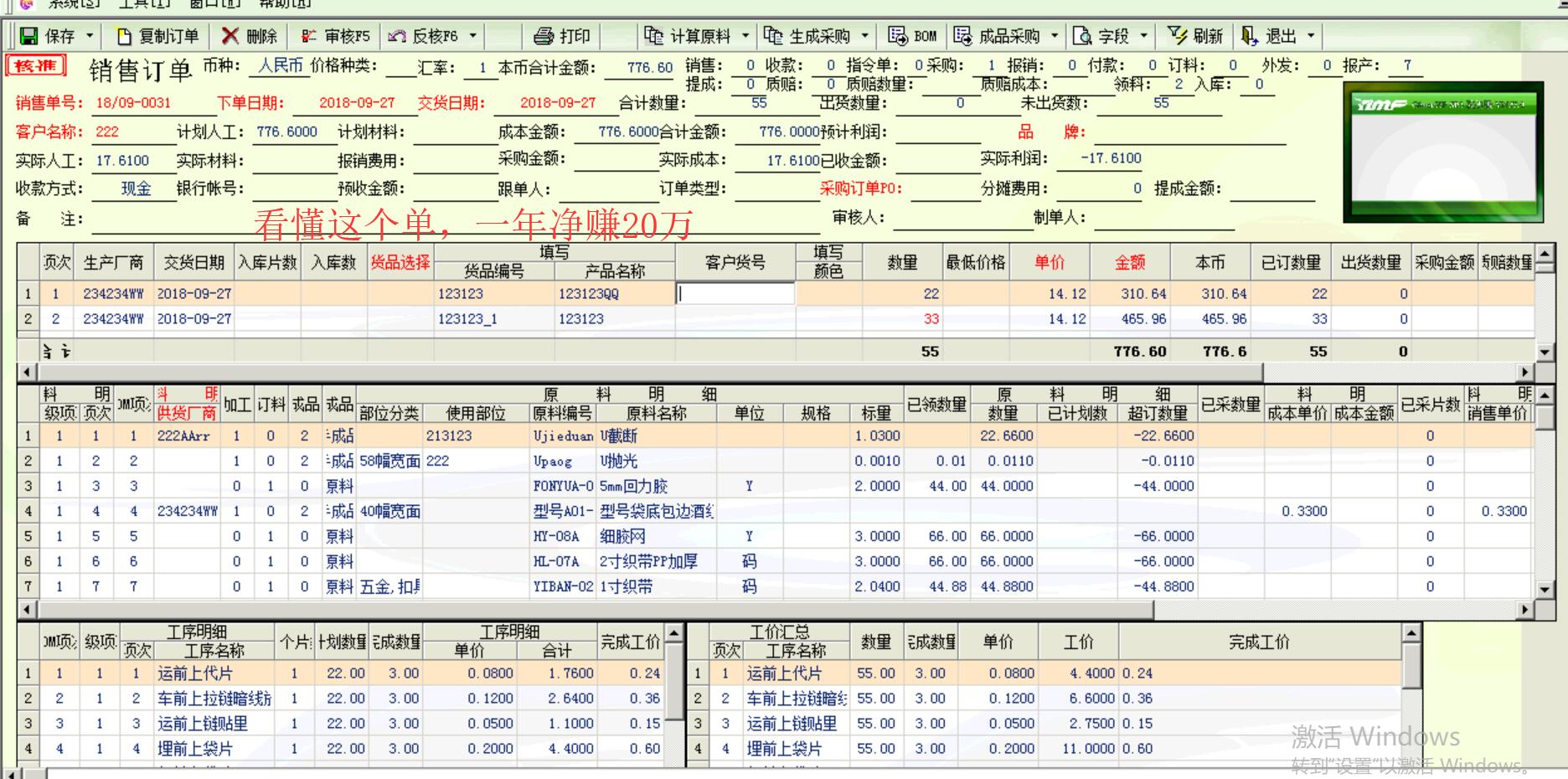Image resolution: width=1568 pixels, height=779 pixels.
Task: Click the 货品选择 column header
Action: tap(400, 262)
